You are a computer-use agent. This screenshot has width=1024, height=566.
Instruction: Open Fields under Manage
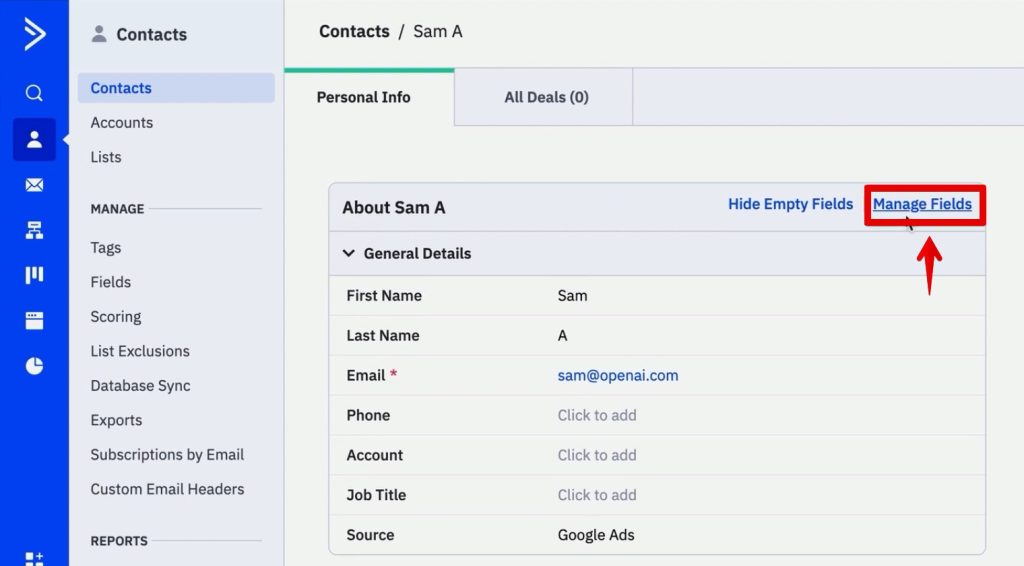pyautogui.click(x=110, y=282)
